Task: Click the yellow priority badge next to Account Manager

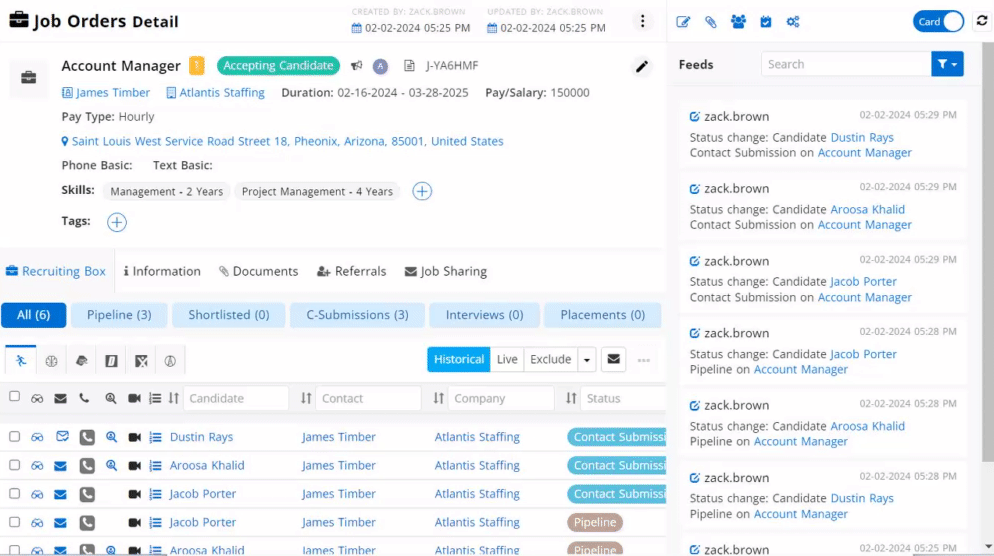Action: [x=197, y=65]
